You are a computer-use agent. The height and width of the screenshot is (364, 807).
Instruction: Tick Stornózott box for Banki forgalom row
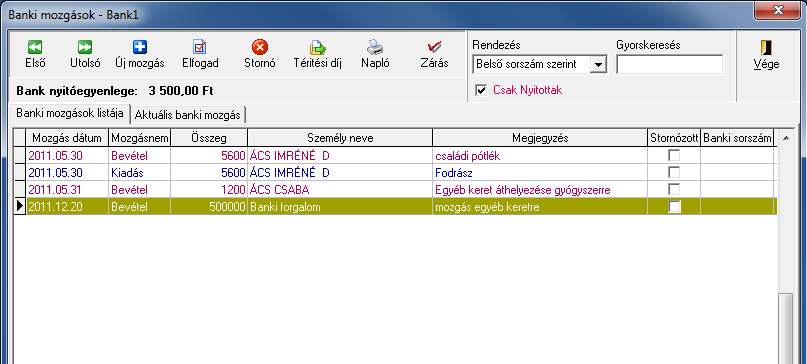[674, 206]
